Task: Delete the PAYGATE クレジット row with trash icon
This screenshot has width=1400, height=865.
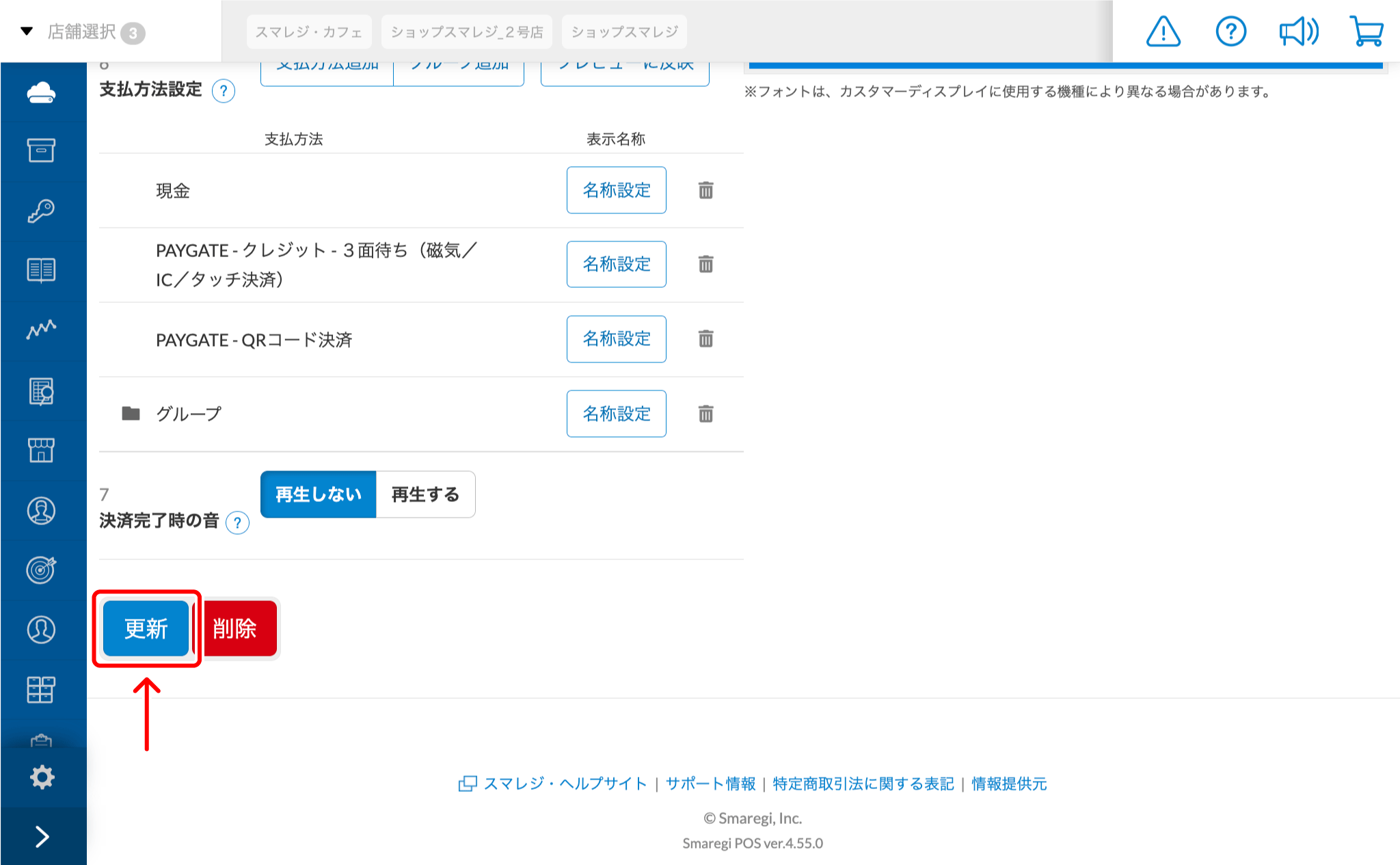Action: pyautogui.click(x=706, y=264)
